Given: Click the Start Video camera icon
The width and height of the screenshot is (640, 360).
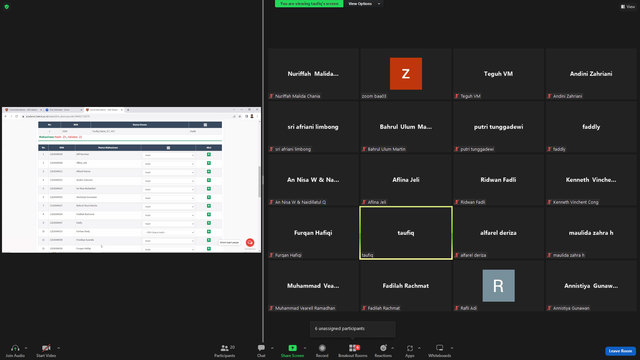Looking at the screenshot, I should 46,348.
